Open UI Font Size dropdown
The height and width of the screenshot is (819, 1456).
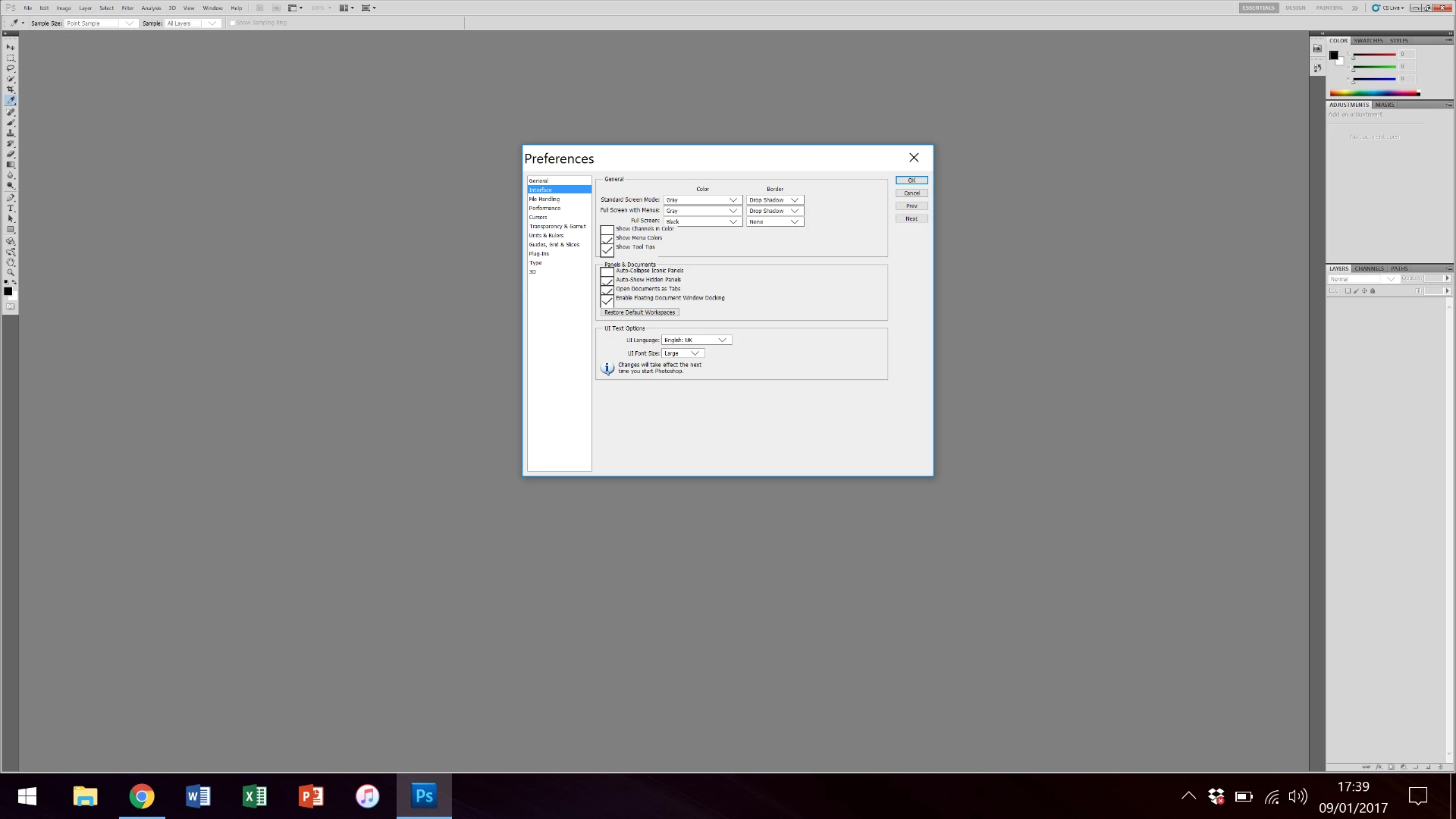[x=682, y=353]
